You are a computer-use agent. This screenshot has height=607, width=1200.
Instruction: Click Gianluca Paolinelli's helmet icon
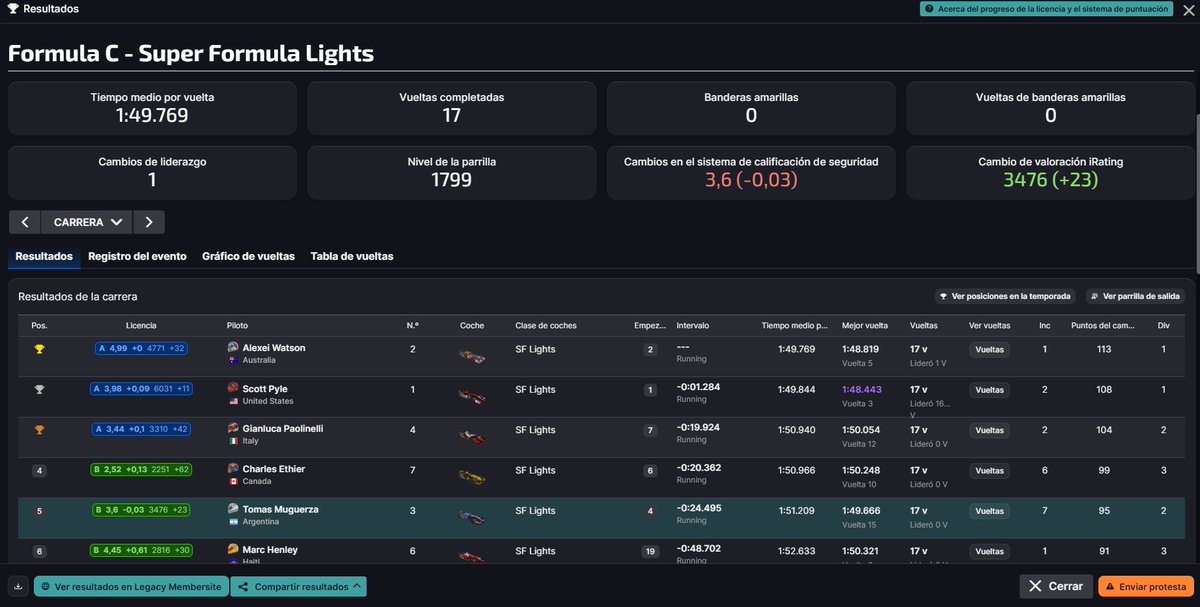pyautogui.click(x=233, y=428)
